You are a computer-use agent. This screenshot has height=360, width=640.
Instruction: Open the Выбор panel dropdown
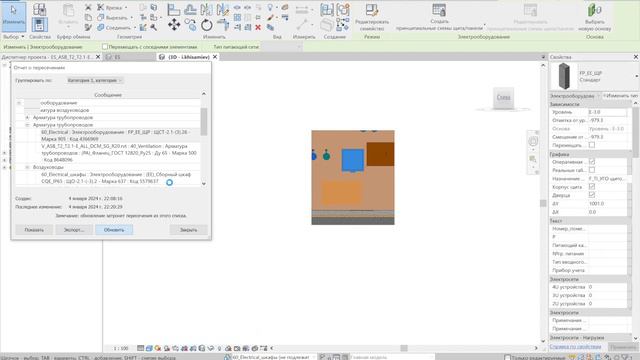pyautogui.click(x=14, y=37)
